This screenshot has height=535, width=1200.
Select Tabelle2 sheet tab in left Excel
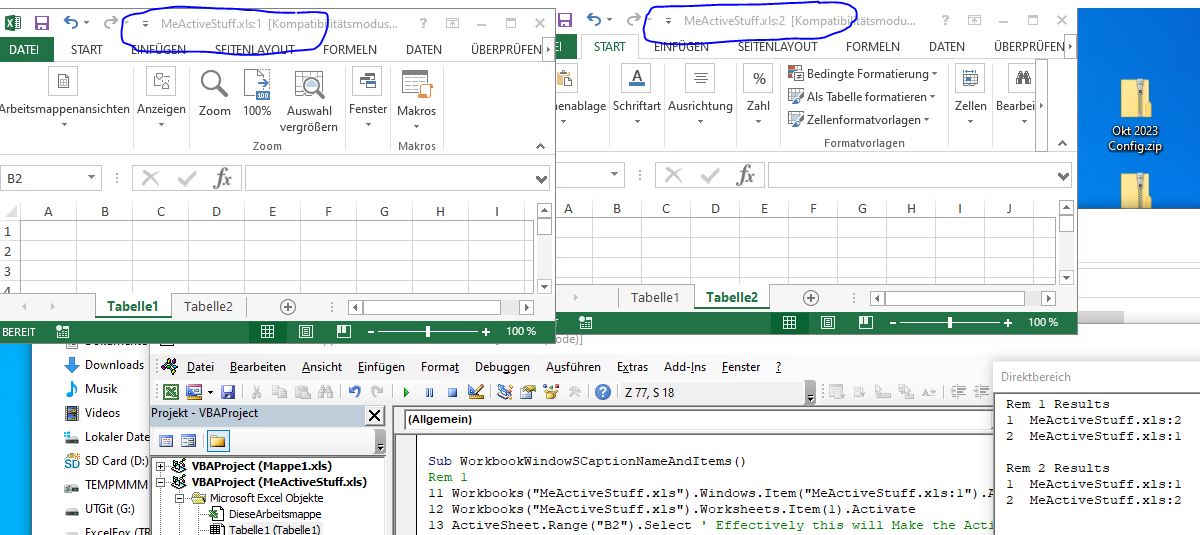click(x=208, y=307)
